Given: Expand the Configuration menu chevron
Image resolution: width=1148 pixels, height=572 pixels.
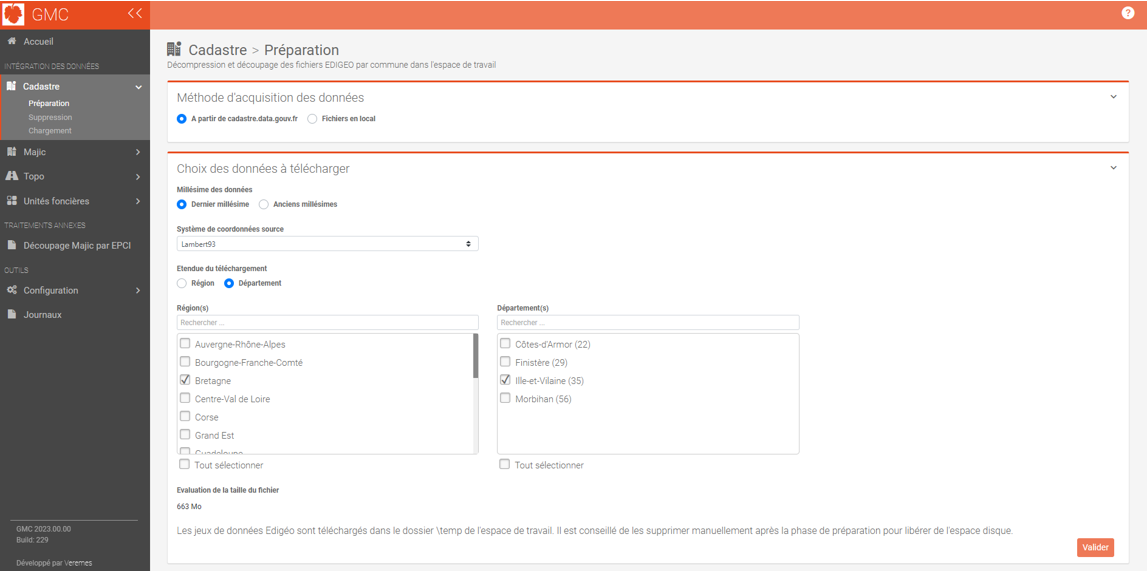Looking at the screenshot, I should click(138, 291).
